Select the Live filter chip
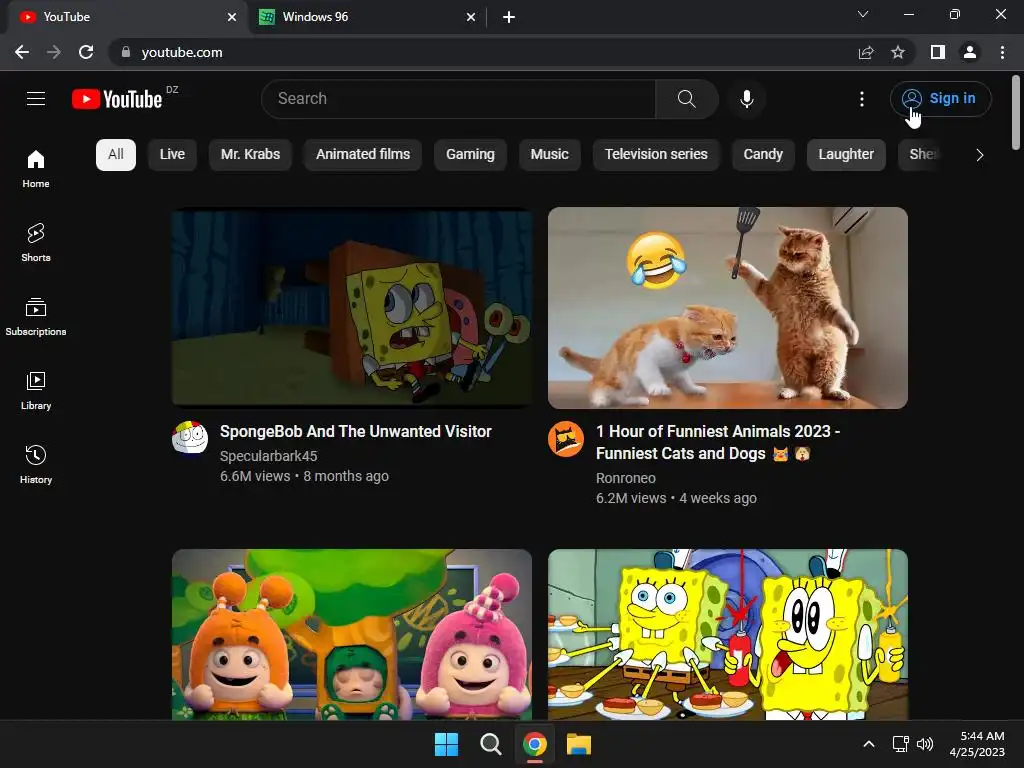Viewport: 1024px width, 768px height. pos(172,155)
